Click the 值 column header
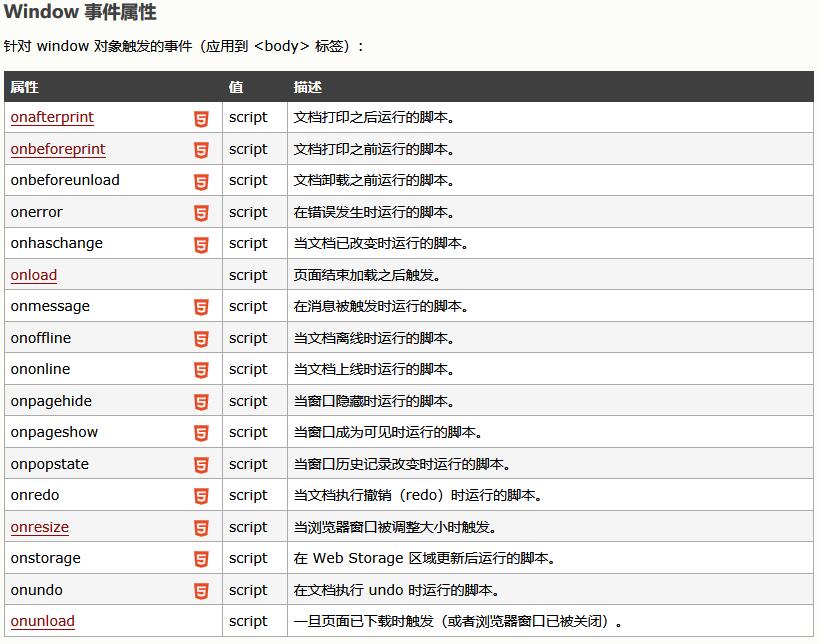Image resolution: width=820 pixels, height=644 pixels. 235,87
